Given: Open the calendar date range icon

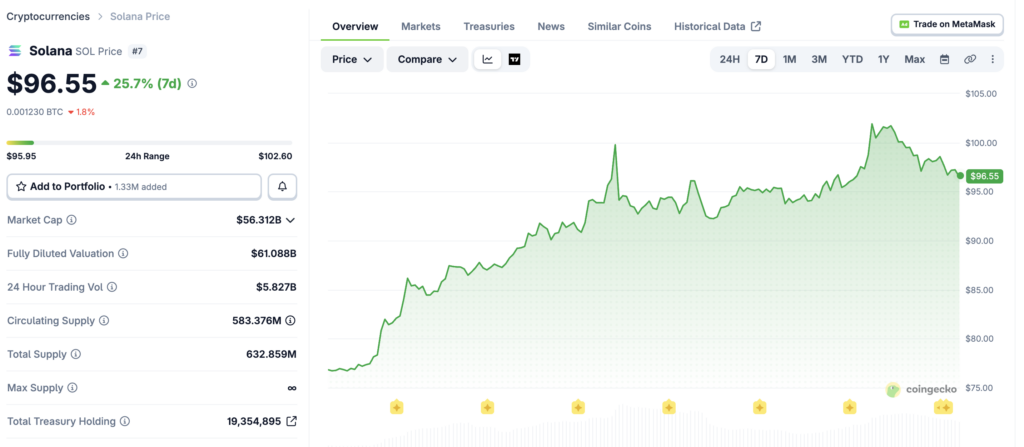Looking at the screenshot, I should (x=944, y=59).
